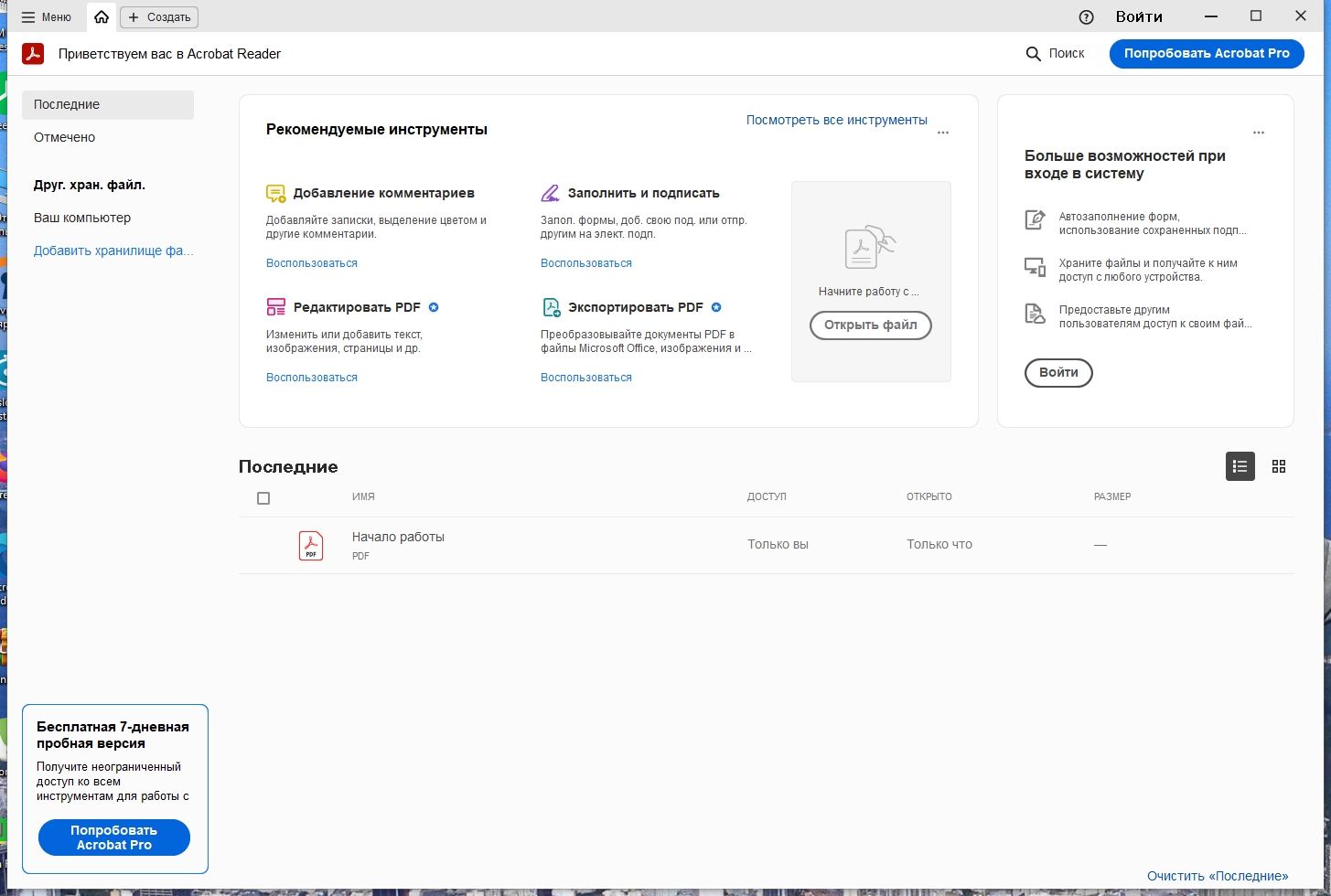This screenshot has width=1331, height=896.
Task: Click Войти button in sign-in card
Action: coord(1058,373)
